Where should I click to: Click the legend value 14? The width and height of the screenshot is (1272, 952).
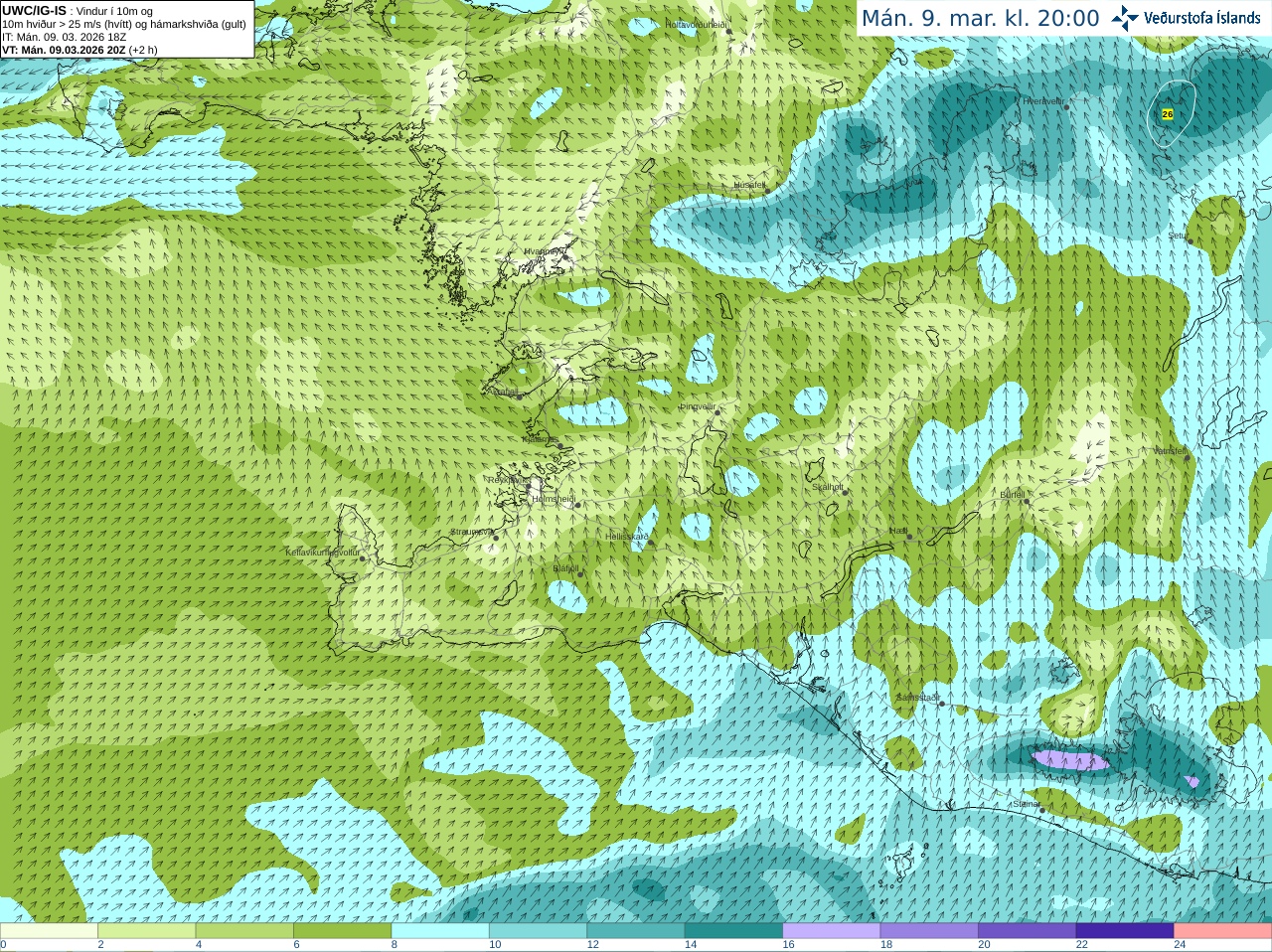[690, 945]
